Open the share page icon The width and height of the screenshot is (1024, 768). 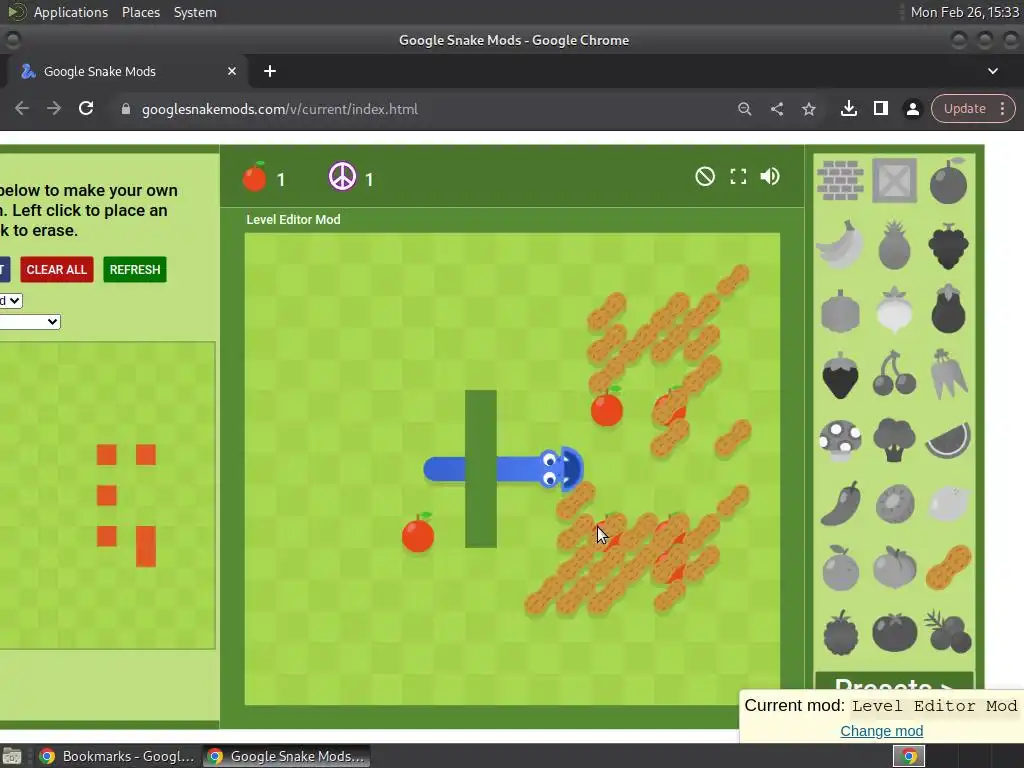(x=776, y=109)
